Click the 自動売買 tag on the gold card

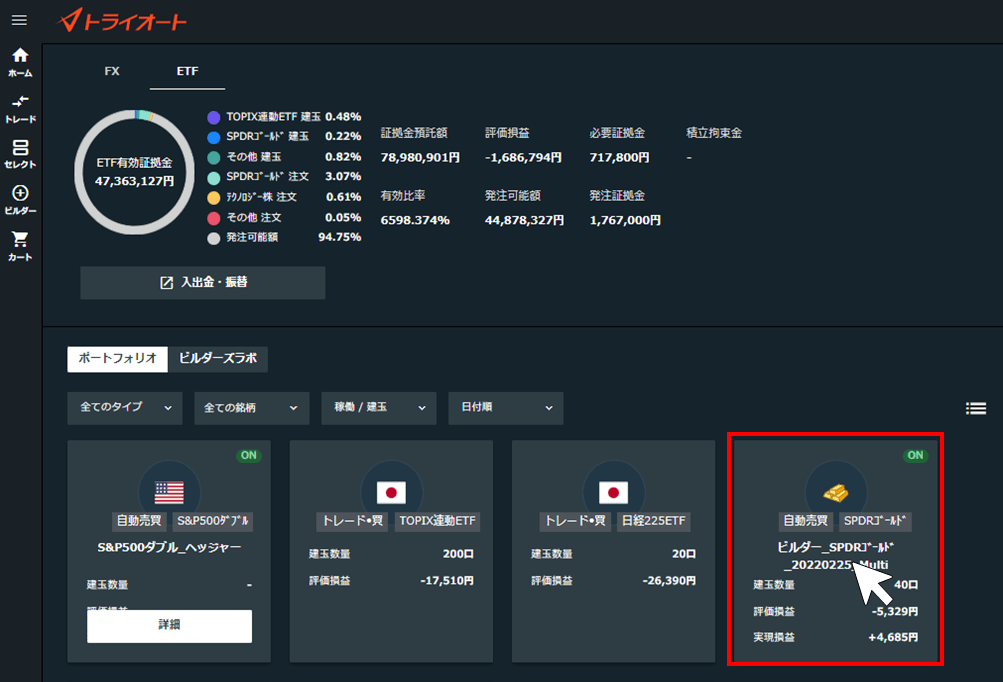click(805, 521)
